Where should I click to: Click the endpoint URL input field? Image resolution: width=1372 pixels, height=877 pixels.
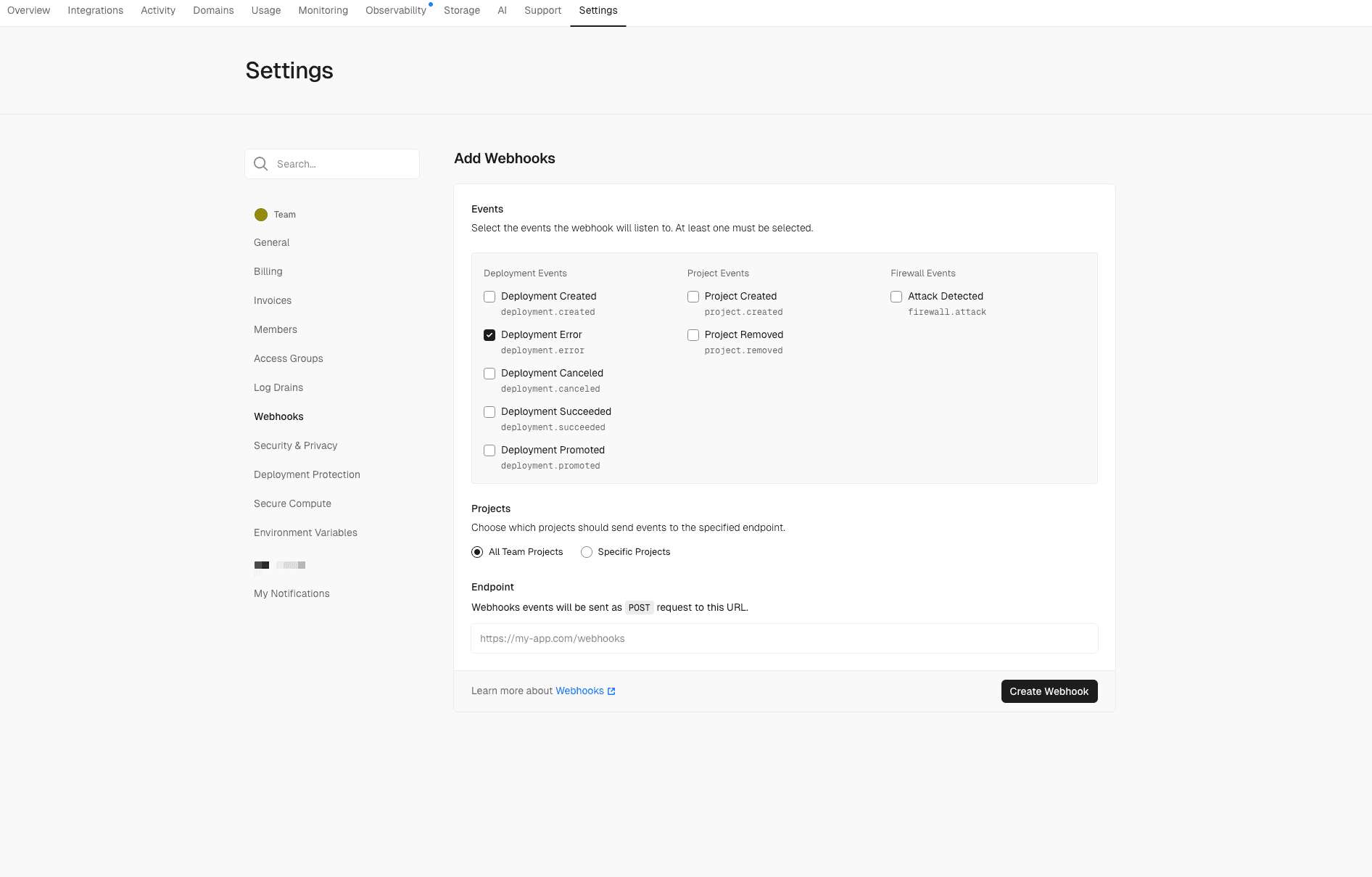785,638
